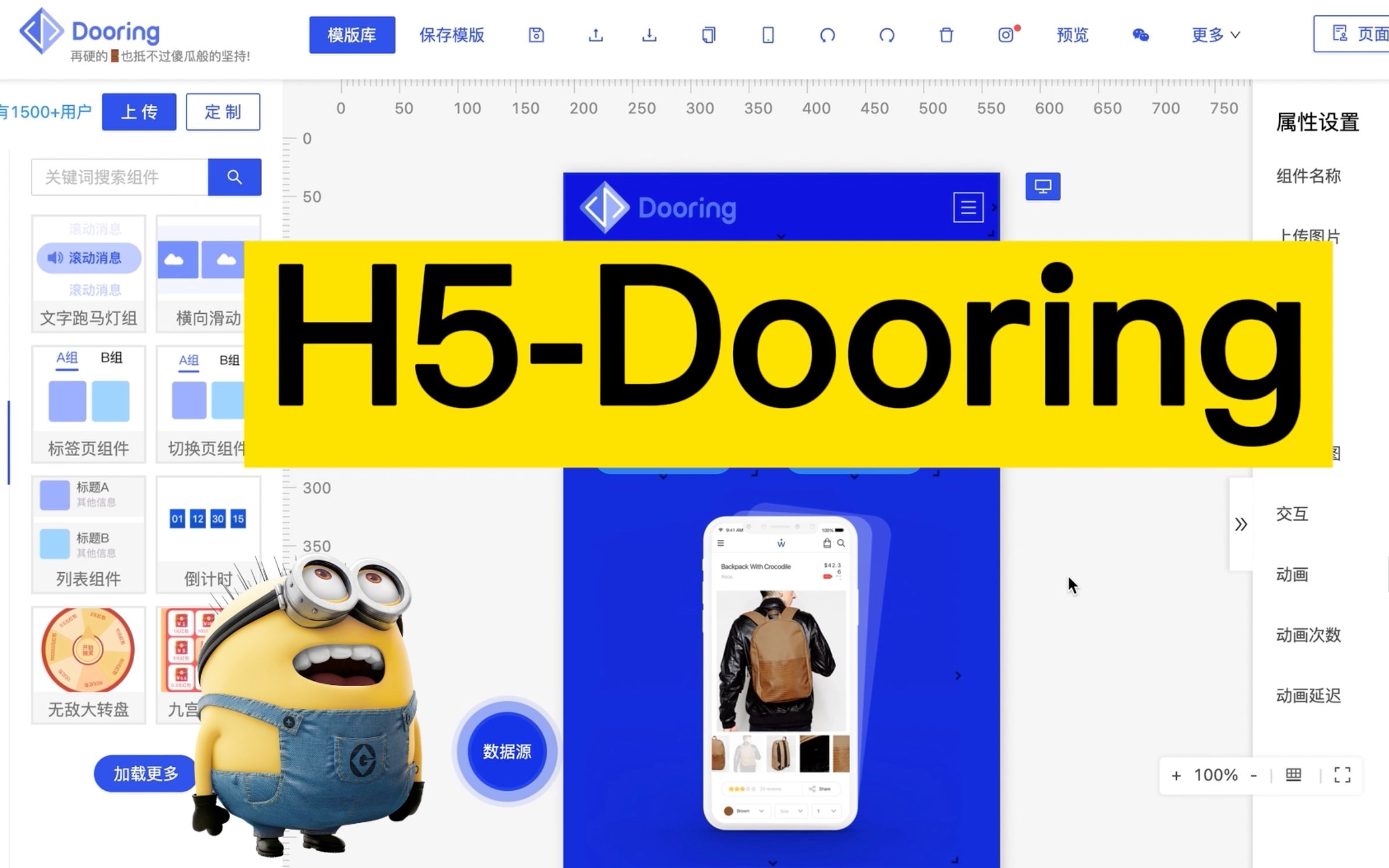This screenshot has width=1389, height=868.
Task: Select the 倒计时 countdown component card
Action: pyautogui.click(x=208, y=535)
